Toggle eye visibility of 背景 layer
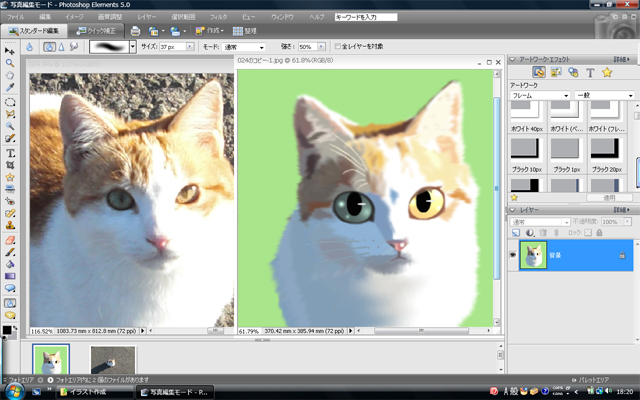 click(513, 255)
